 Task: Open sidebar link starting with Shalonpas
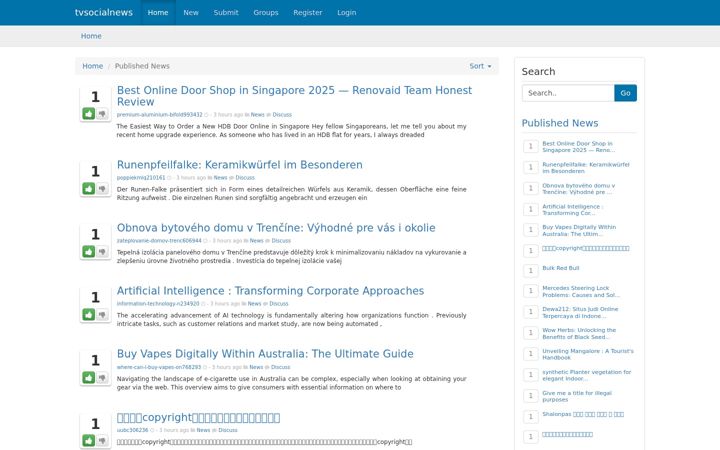[583, 414]
